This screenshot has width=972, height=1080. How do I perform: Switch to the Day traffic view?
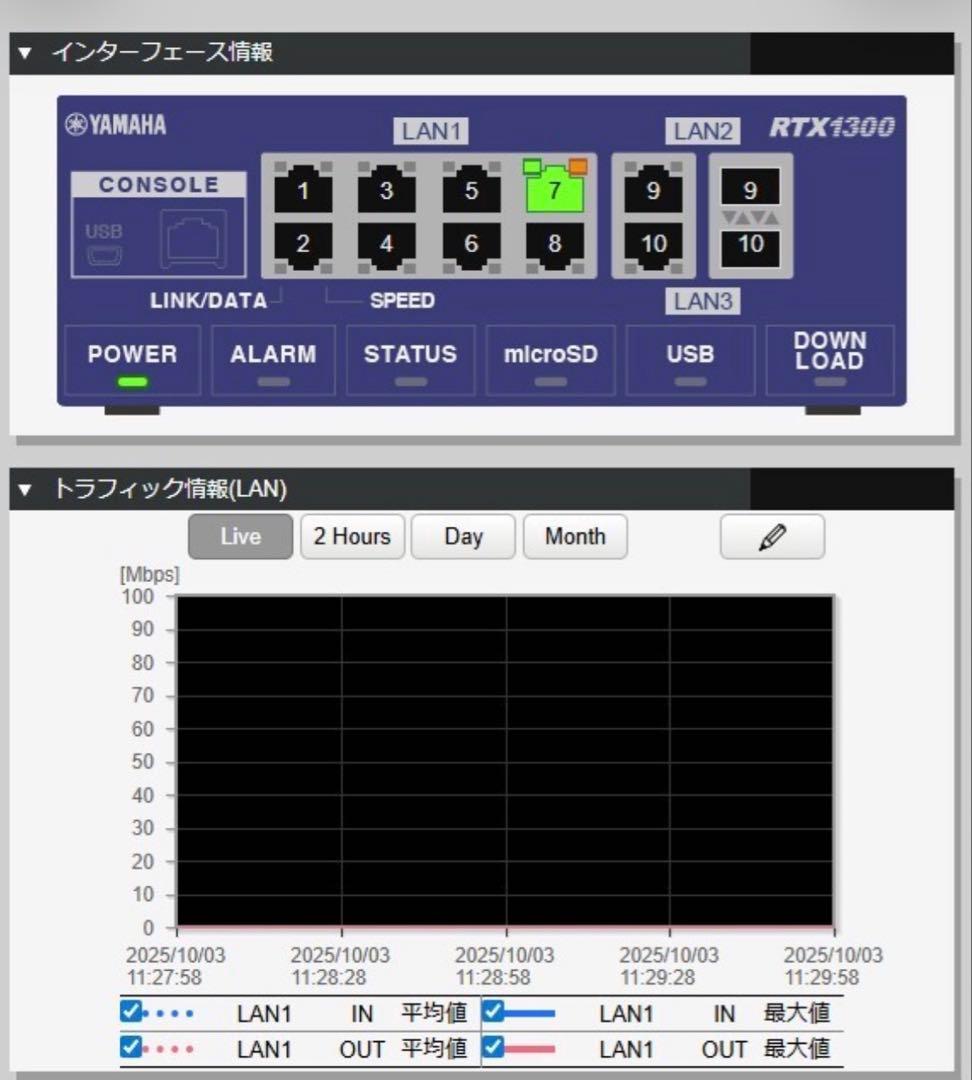point(463,536)
